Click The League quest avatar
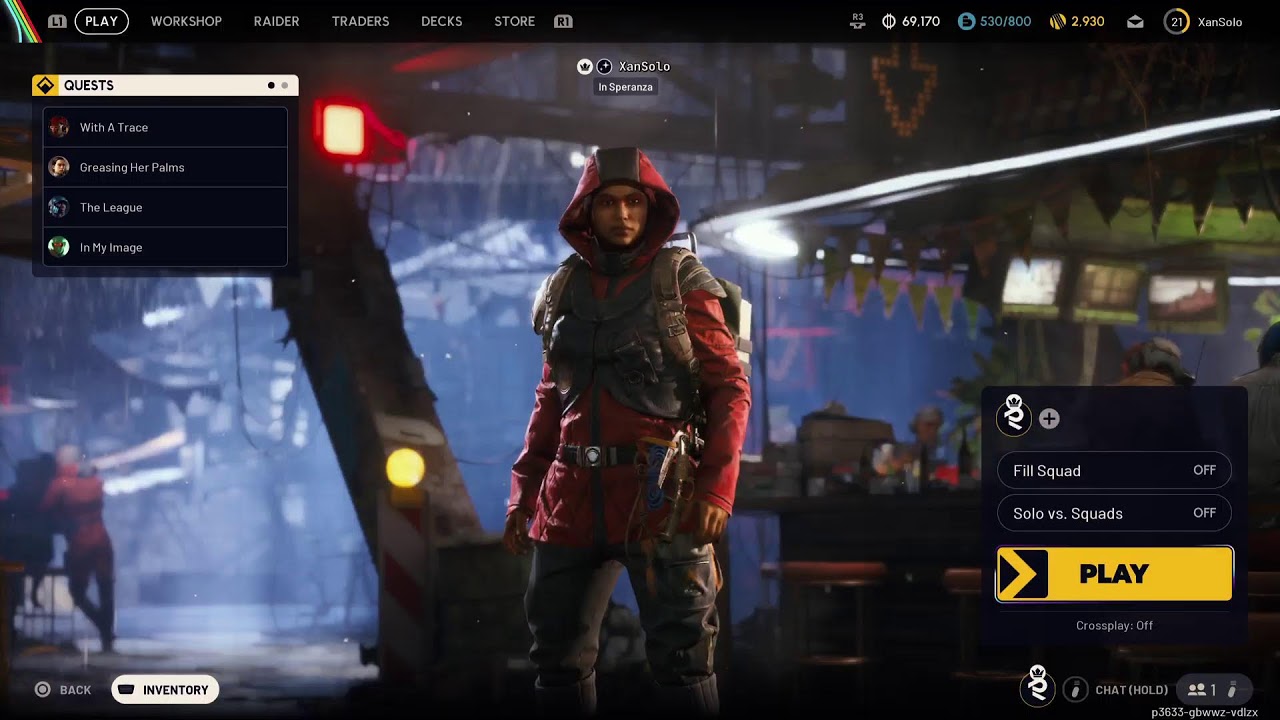1280x720 pixels. [x=59, y=207]
